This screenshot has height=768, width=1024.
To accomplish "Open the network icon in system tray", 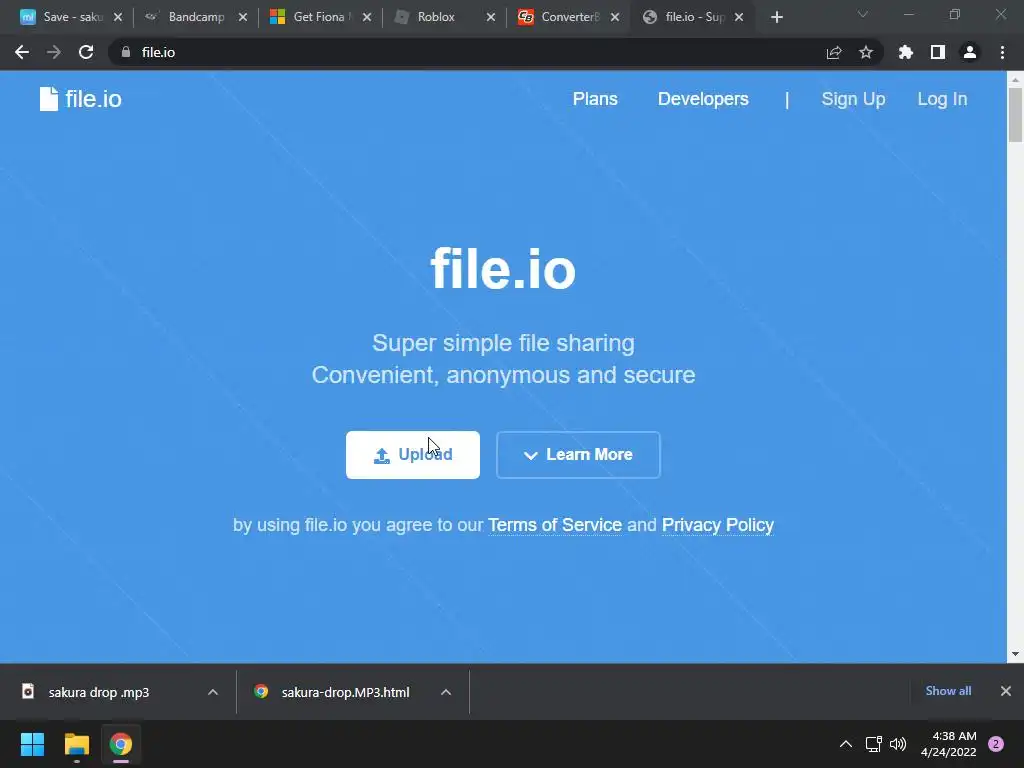I will coord(874,744).
